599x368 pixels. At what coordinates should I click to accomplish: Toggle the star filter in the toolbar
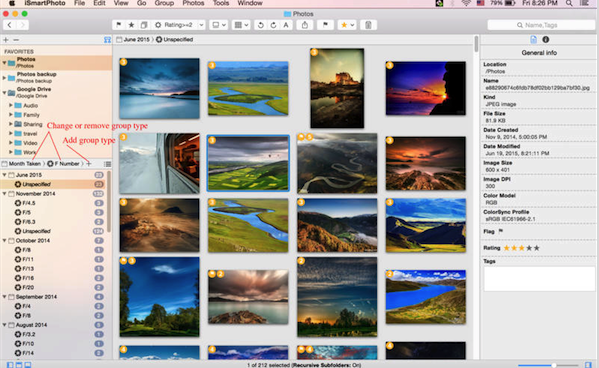point(131,25)
